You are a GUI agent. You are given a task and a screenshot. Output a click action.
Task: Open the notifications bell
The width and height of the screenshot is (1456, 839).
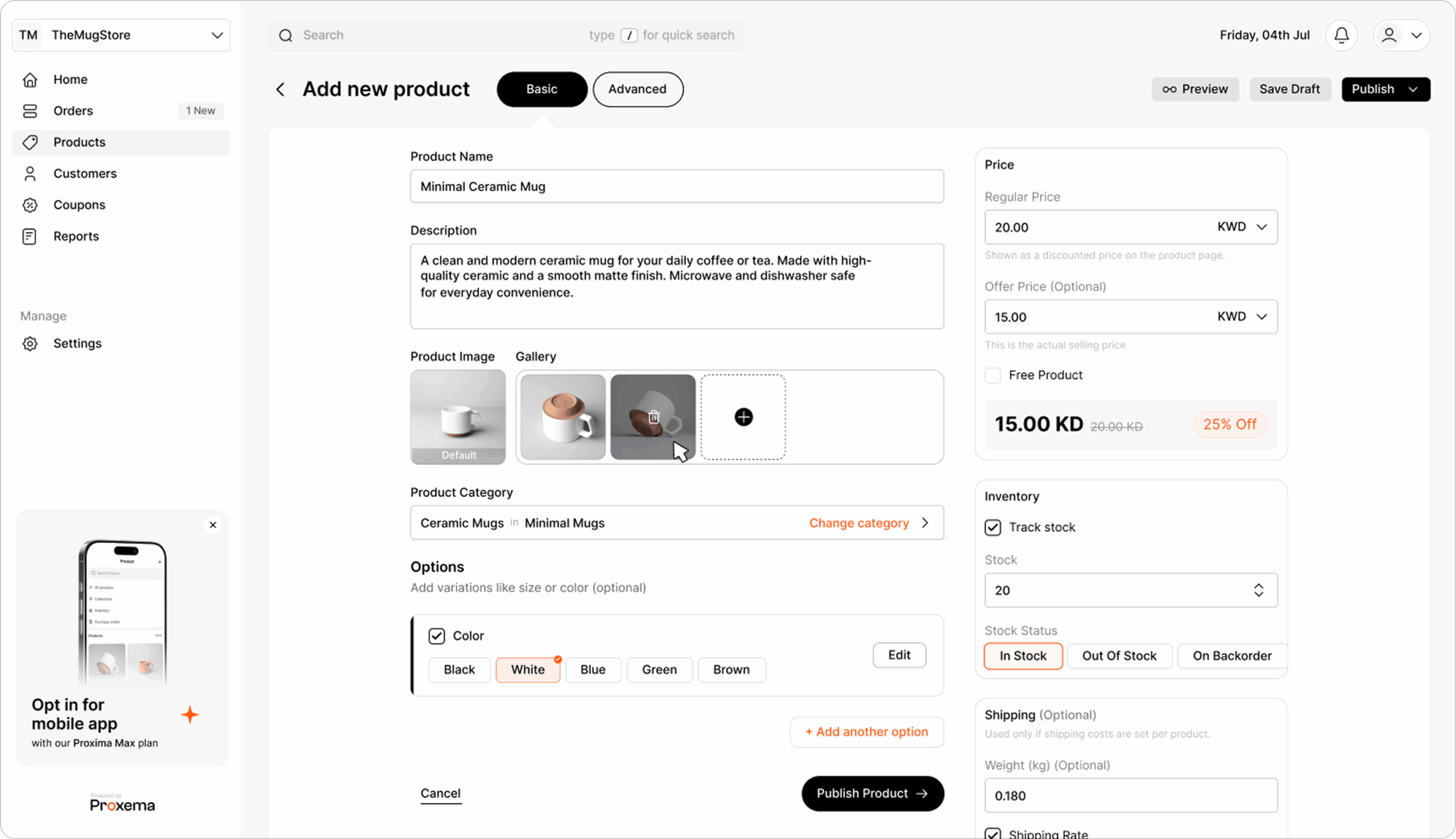[1341, 35]
